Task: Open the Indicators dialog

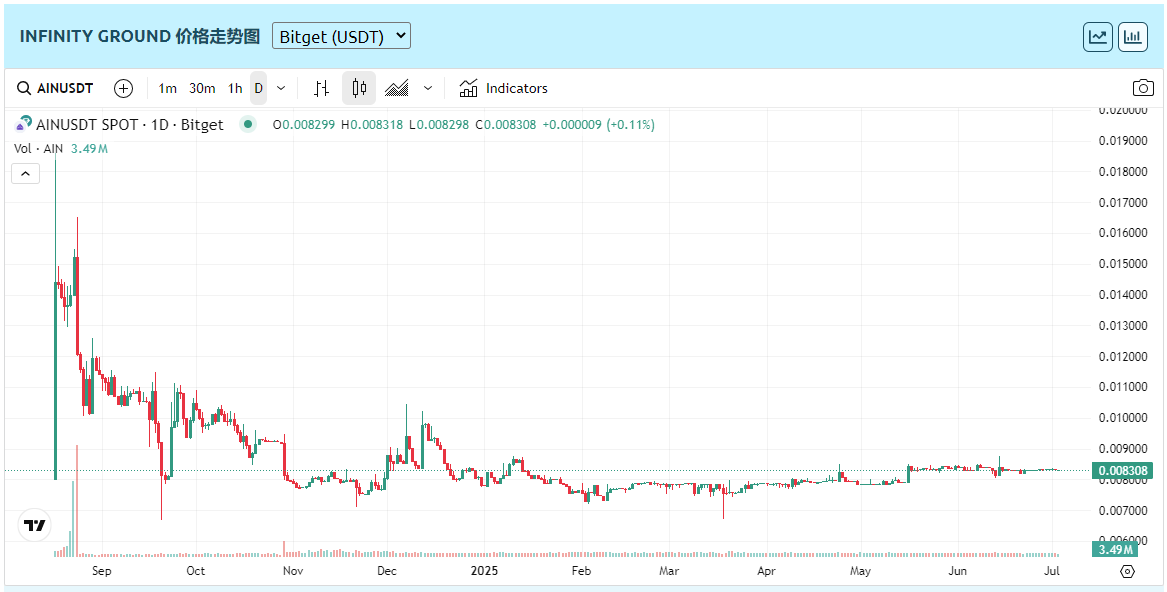Action: (x=503, y=88)
